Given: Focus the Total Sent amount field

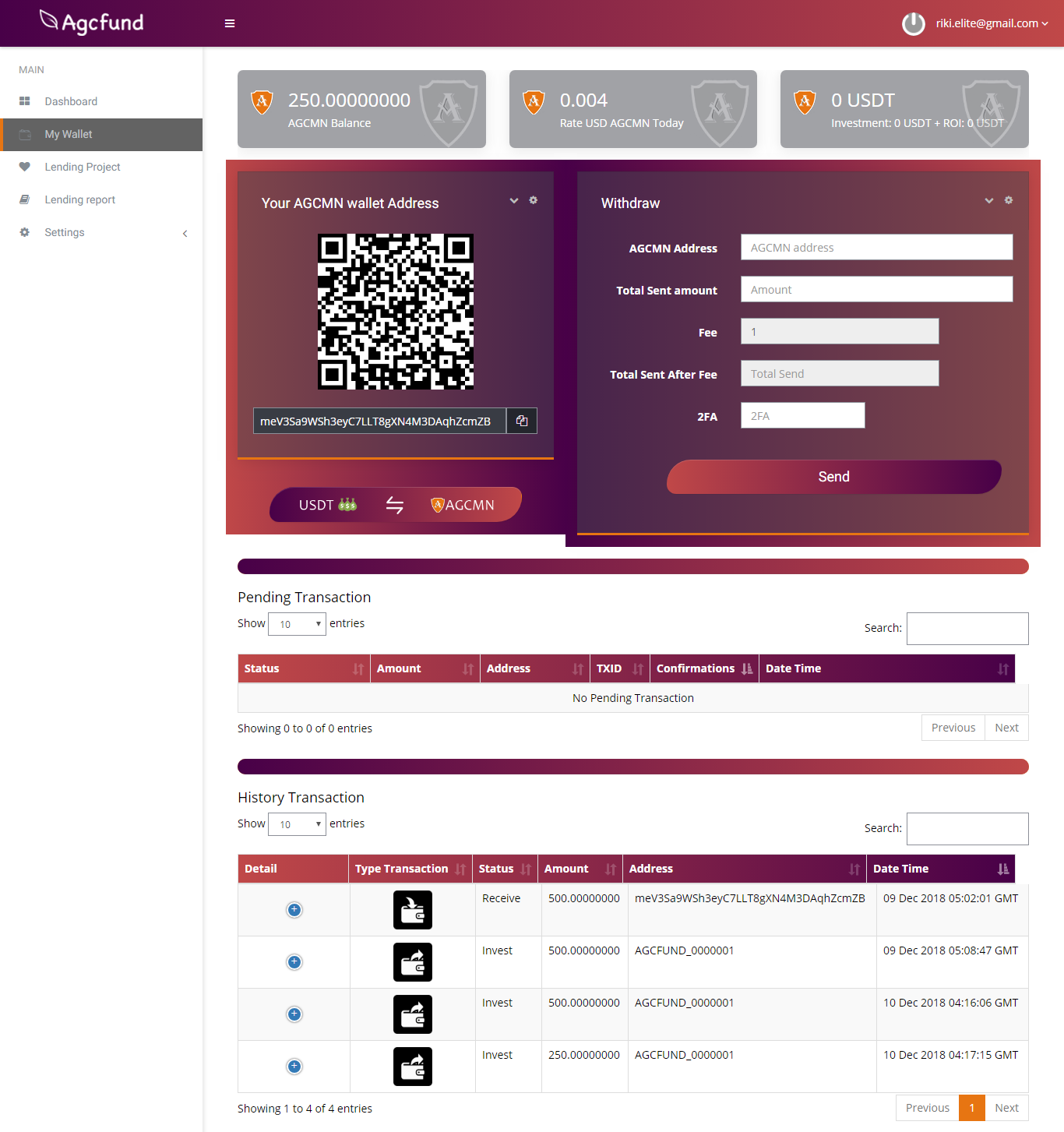Looking at the screenshot, I should [877, 289].
